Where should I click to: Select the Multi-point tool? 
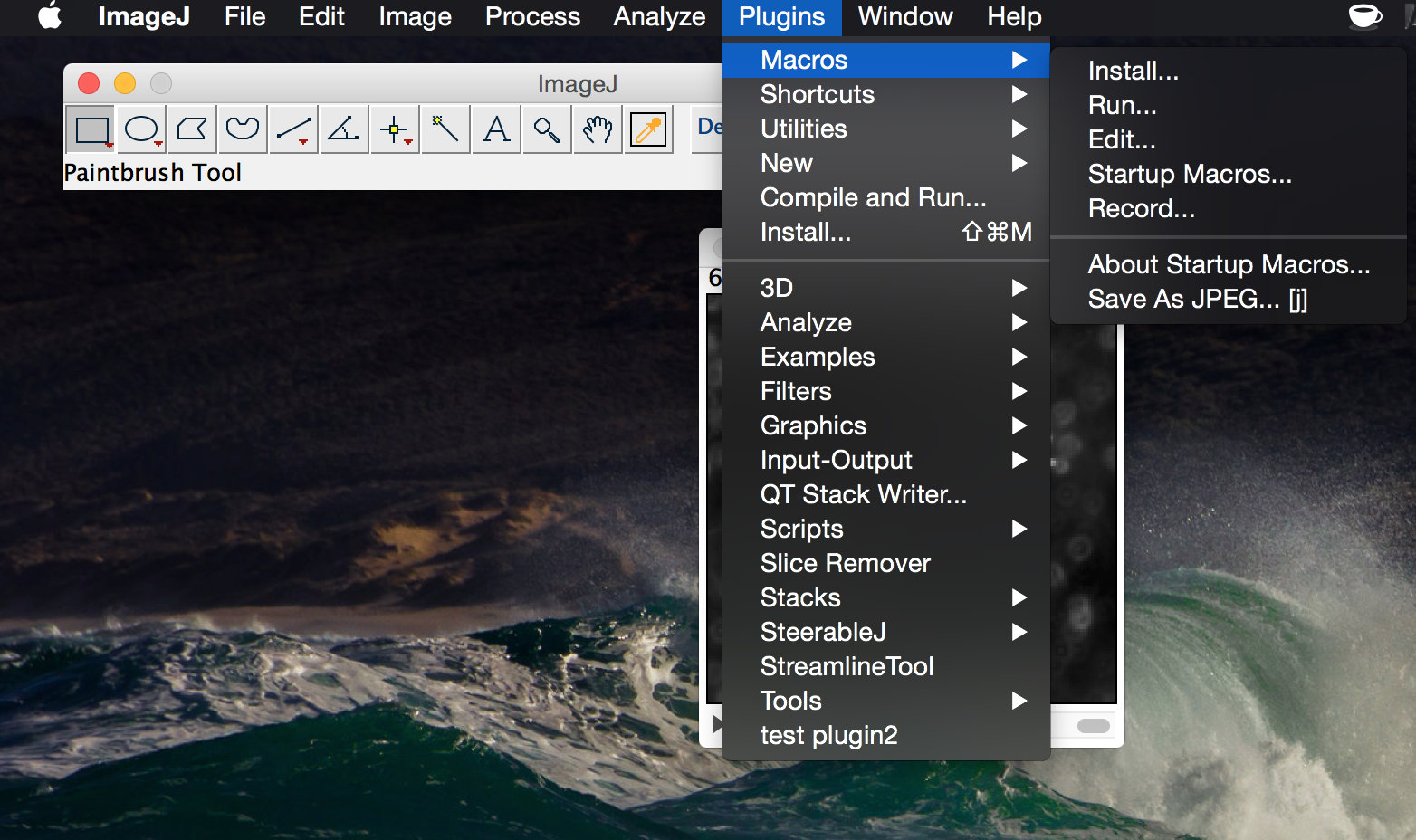395,129
